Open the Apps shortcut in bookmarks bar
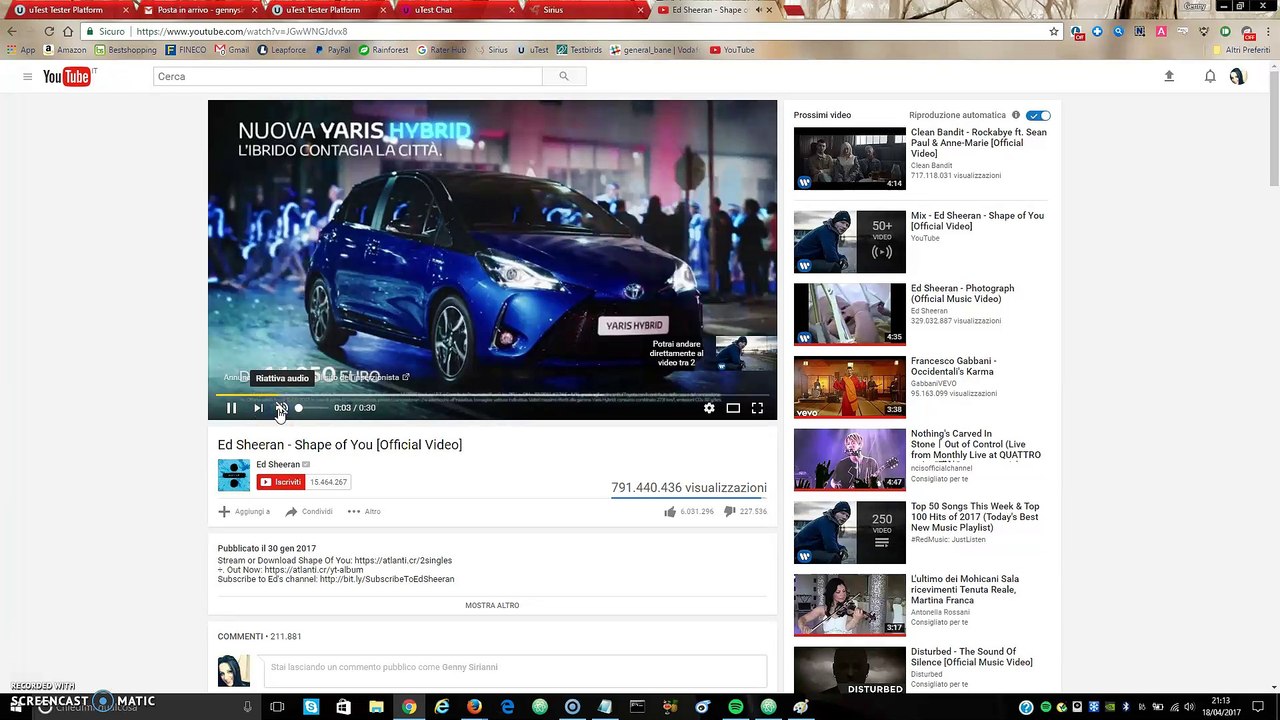Viewport: 1280px width, 720px height. 21,50
